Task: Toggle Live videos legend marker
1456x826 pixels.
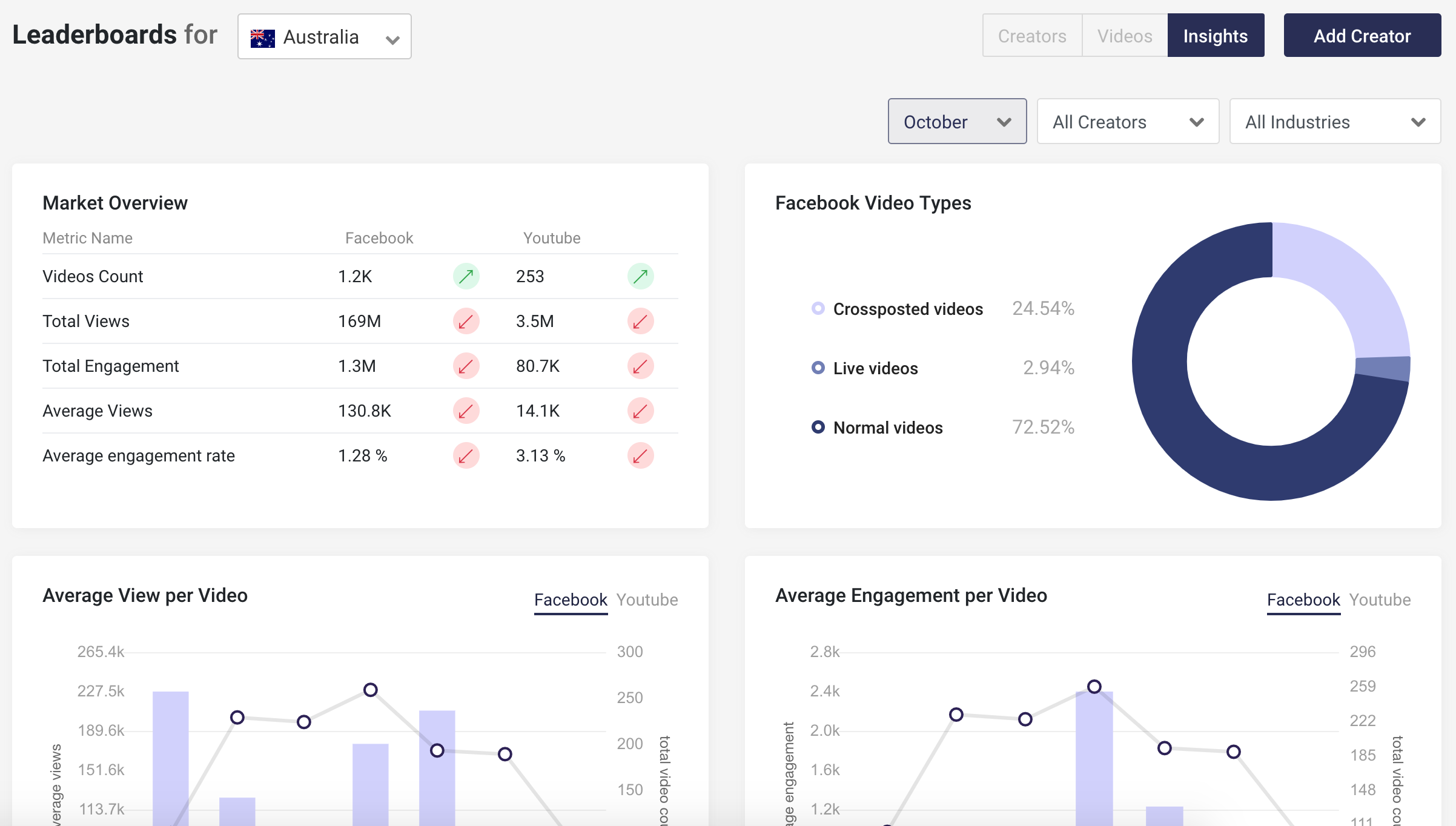Action: [818, 368]
